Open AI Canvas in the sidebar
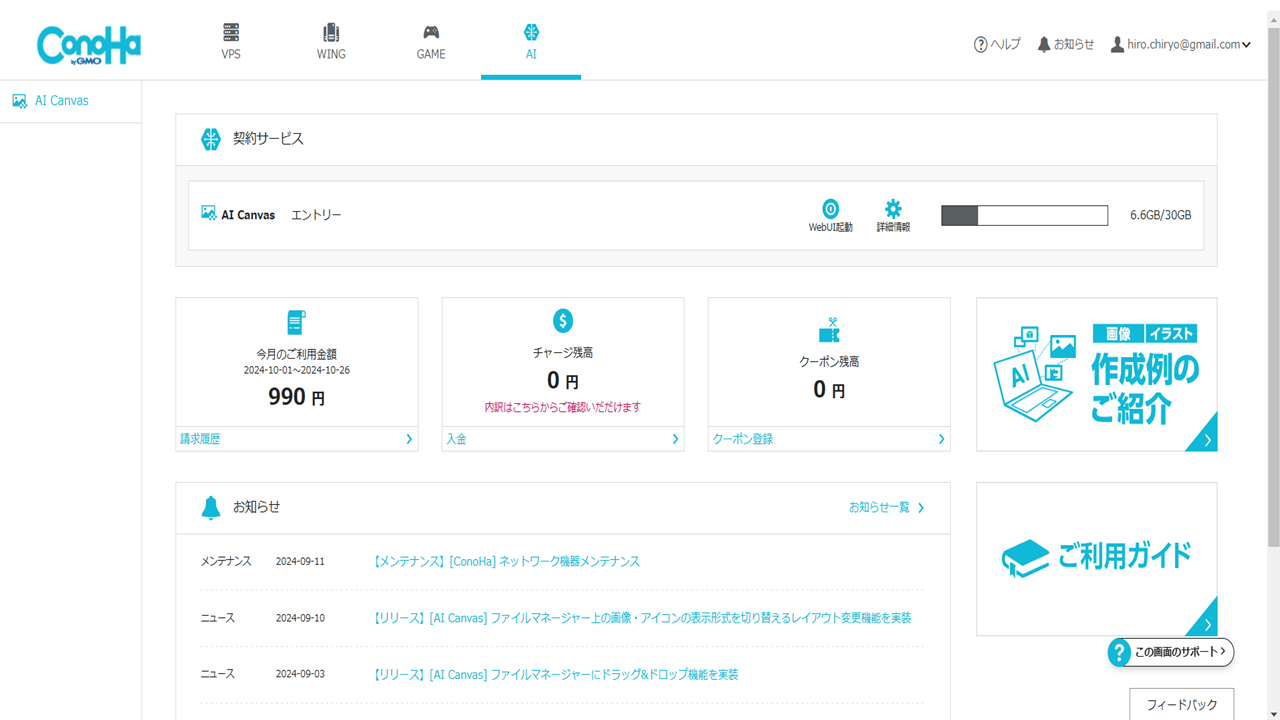 point(71,101)
